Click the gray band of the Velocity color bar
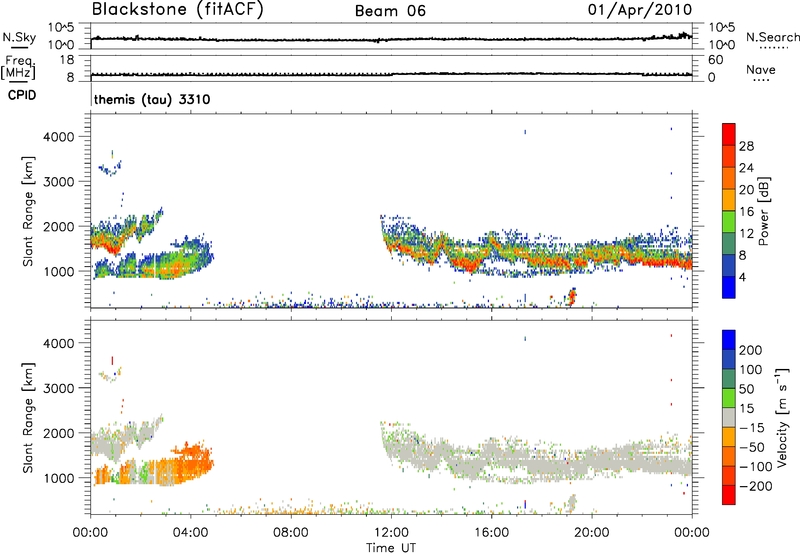This screenshot has height=554, width=800. [729, 418]
